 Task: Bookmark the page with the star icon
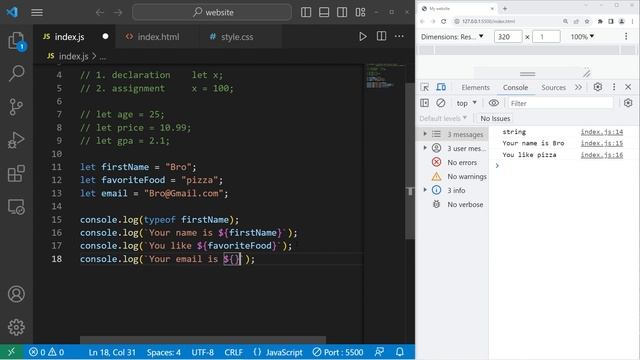tap(587, 21)
